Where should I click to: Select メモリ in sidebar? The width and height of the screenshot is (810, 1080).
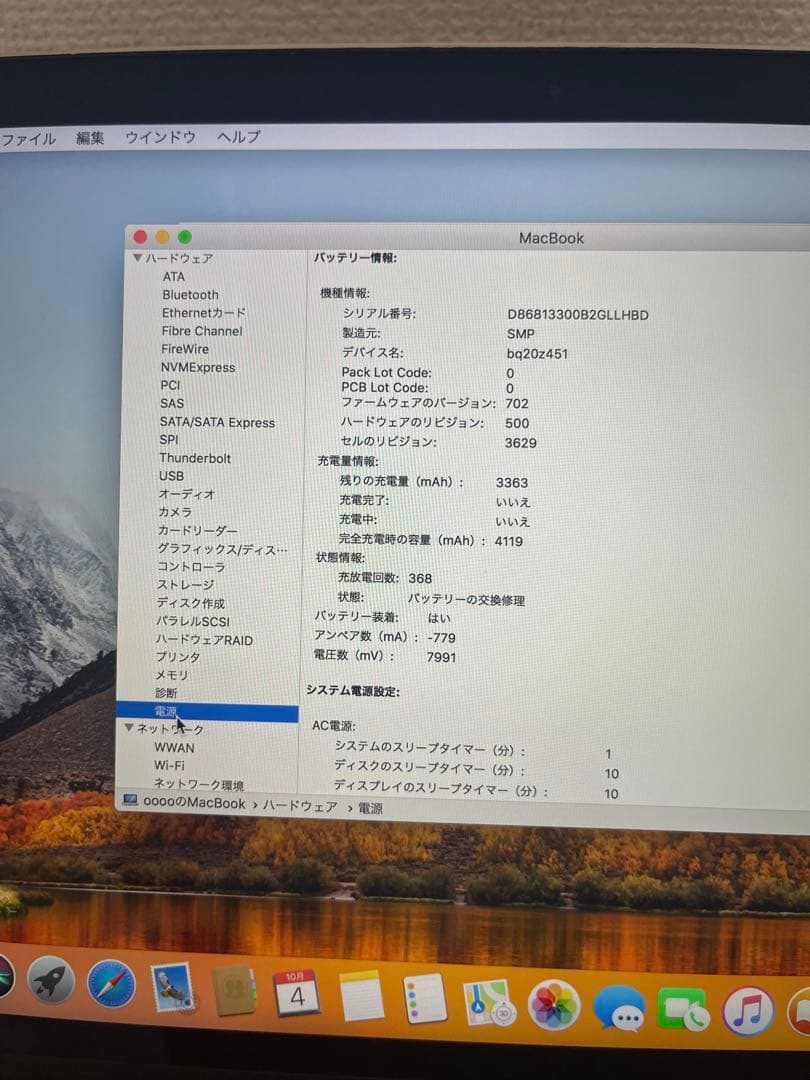(x=171, y=675)
